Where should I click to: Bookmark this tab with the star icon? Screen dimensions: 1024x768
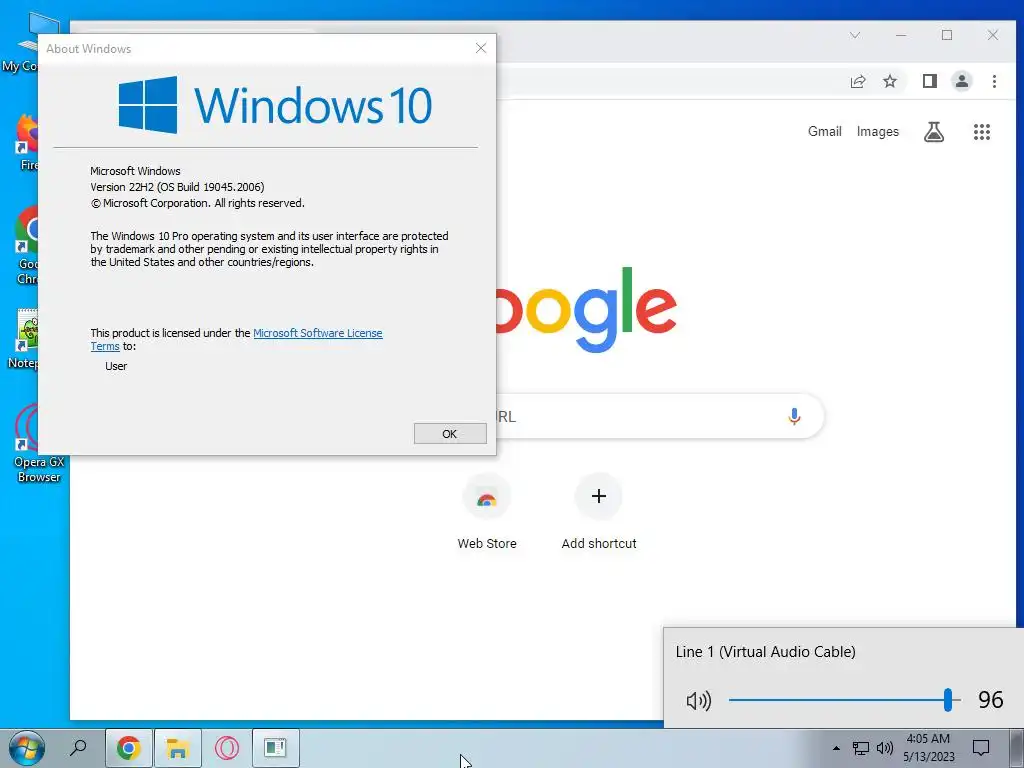(889, 81)
